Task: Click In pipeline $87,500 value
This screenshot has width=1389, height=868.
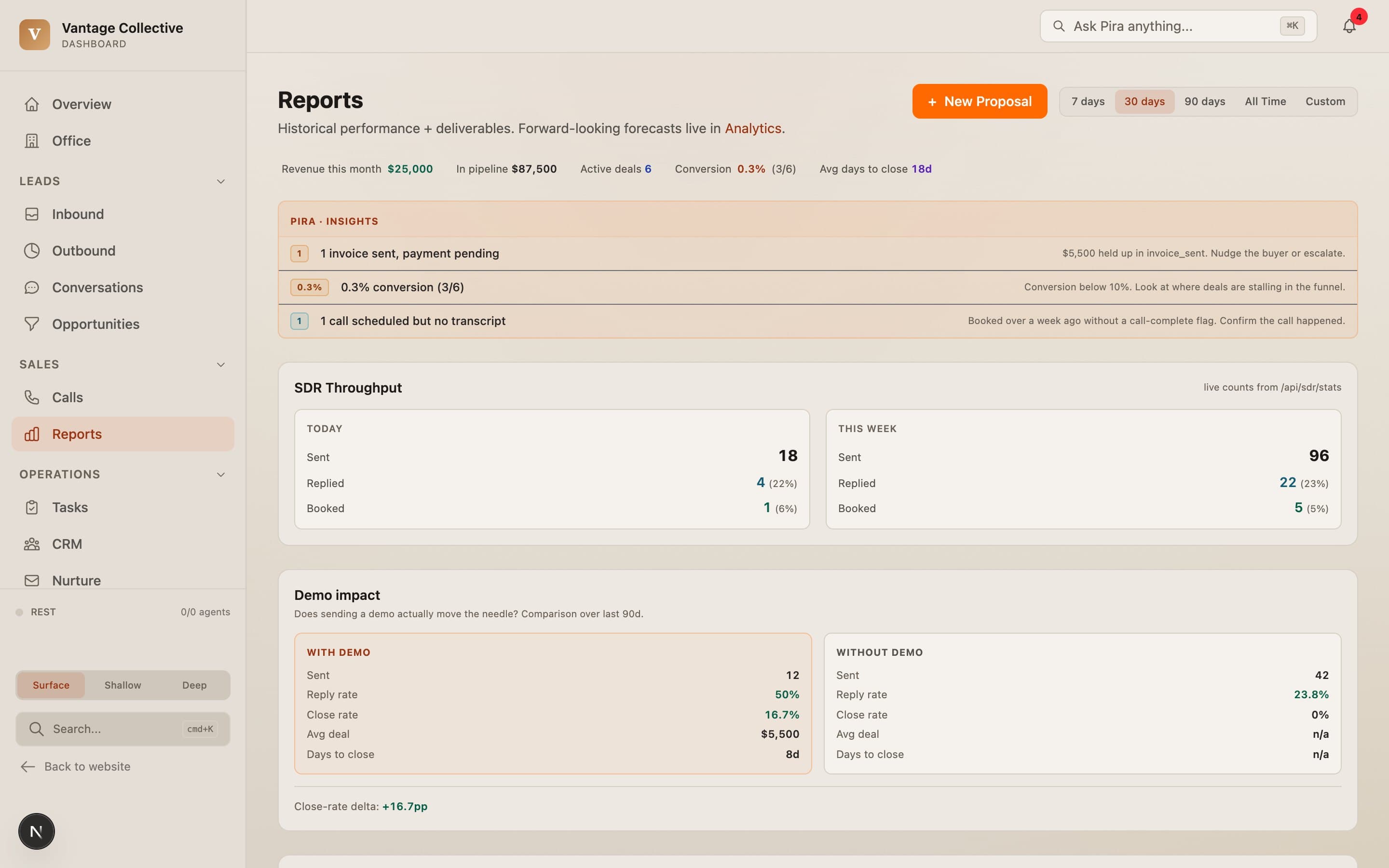Action: (x=534, y=169)
